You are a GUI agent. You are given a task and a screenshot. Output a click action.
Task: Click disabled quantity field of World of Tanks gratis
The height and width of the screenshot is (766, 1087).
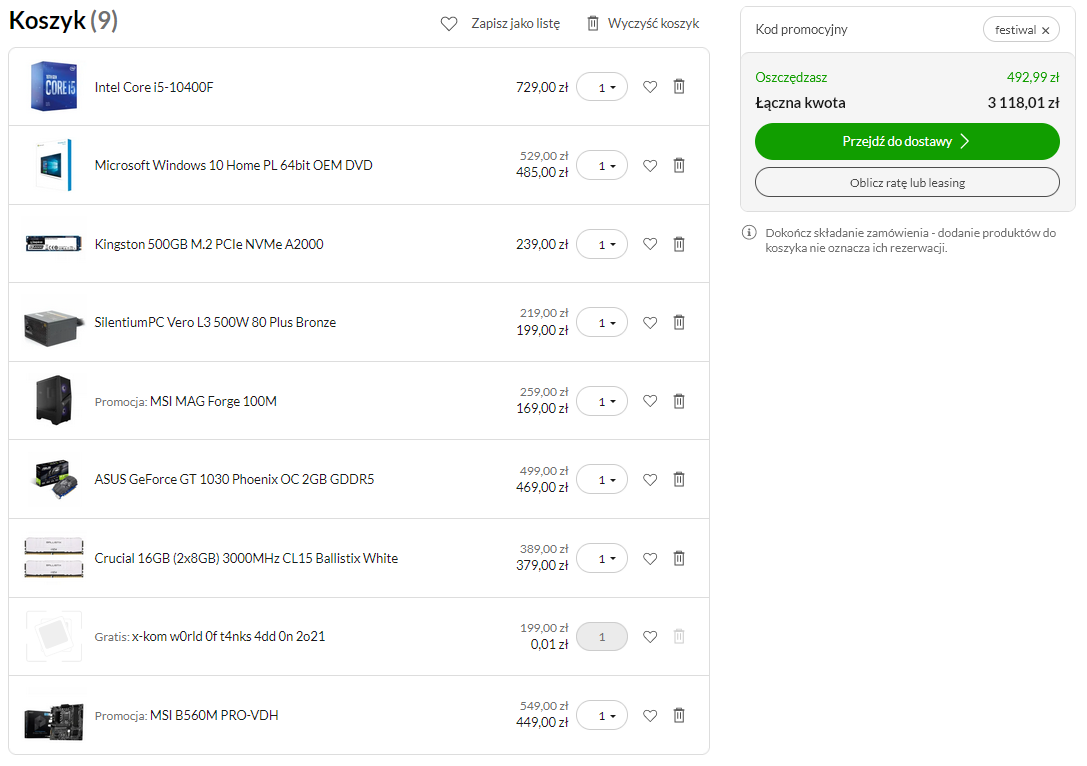602,637
